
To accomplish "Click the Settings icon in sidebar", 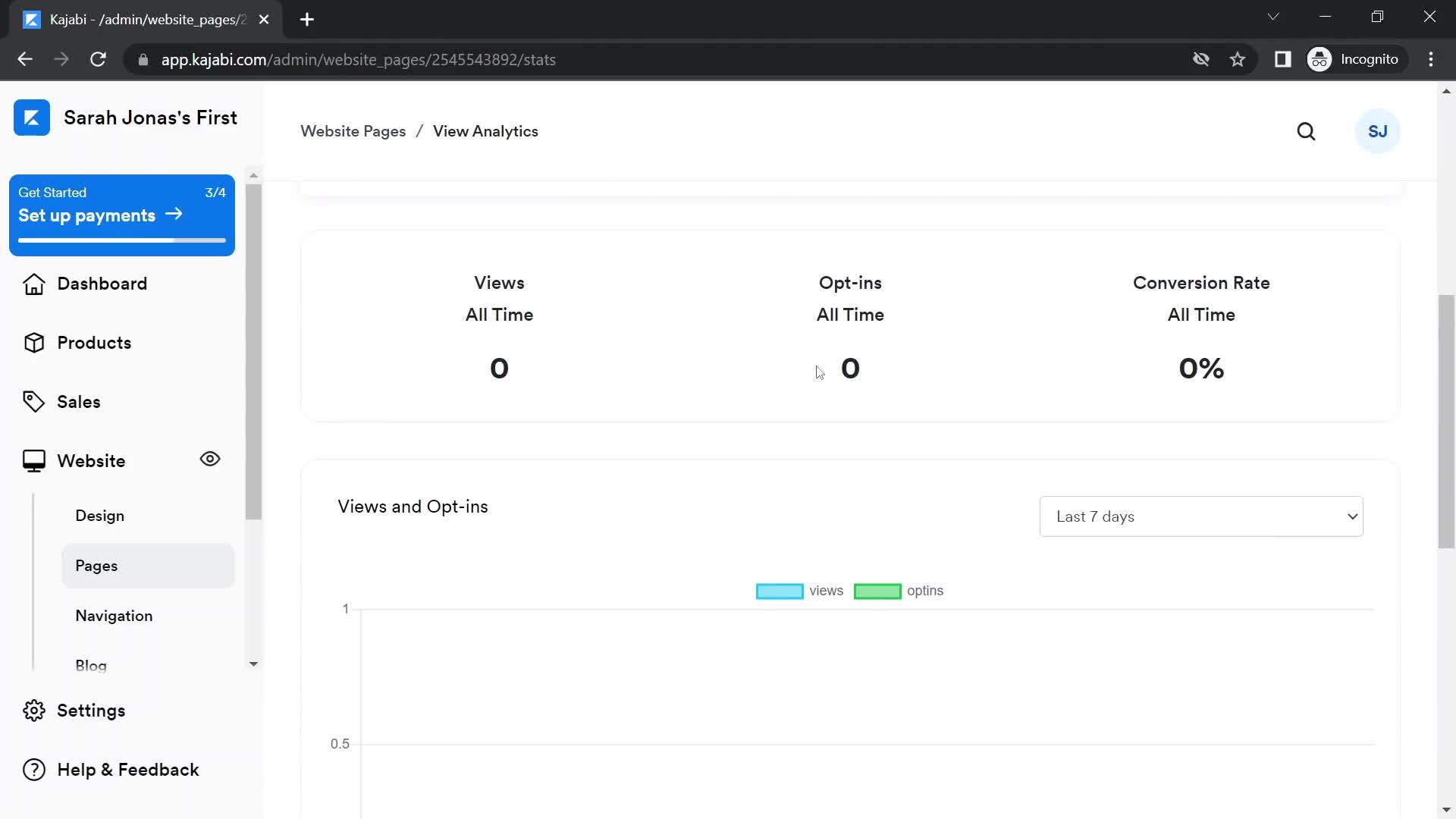I will (x=34, y=711).
